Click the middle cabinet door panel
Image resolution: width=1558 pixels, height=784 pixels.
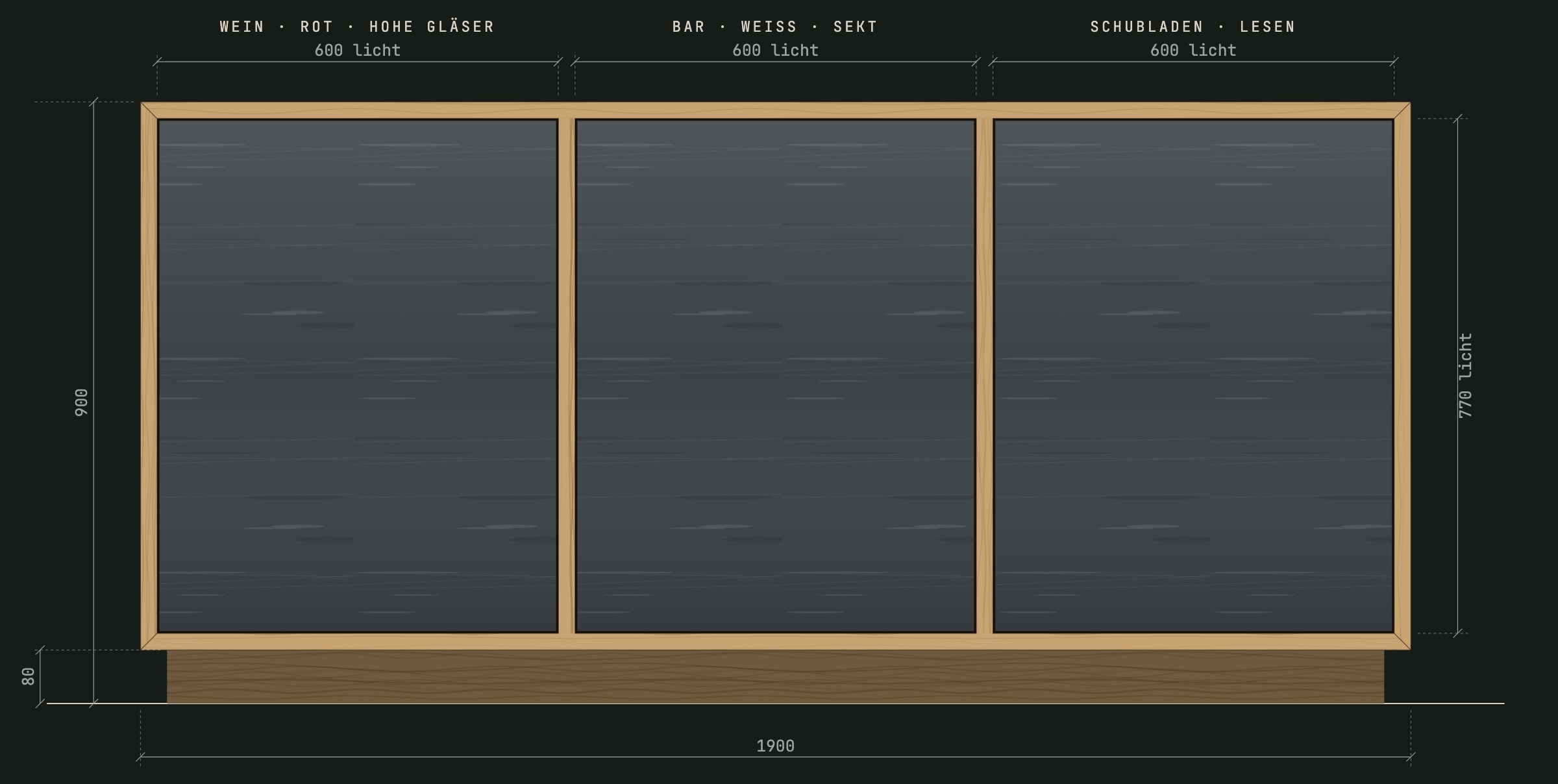[776, 376]
